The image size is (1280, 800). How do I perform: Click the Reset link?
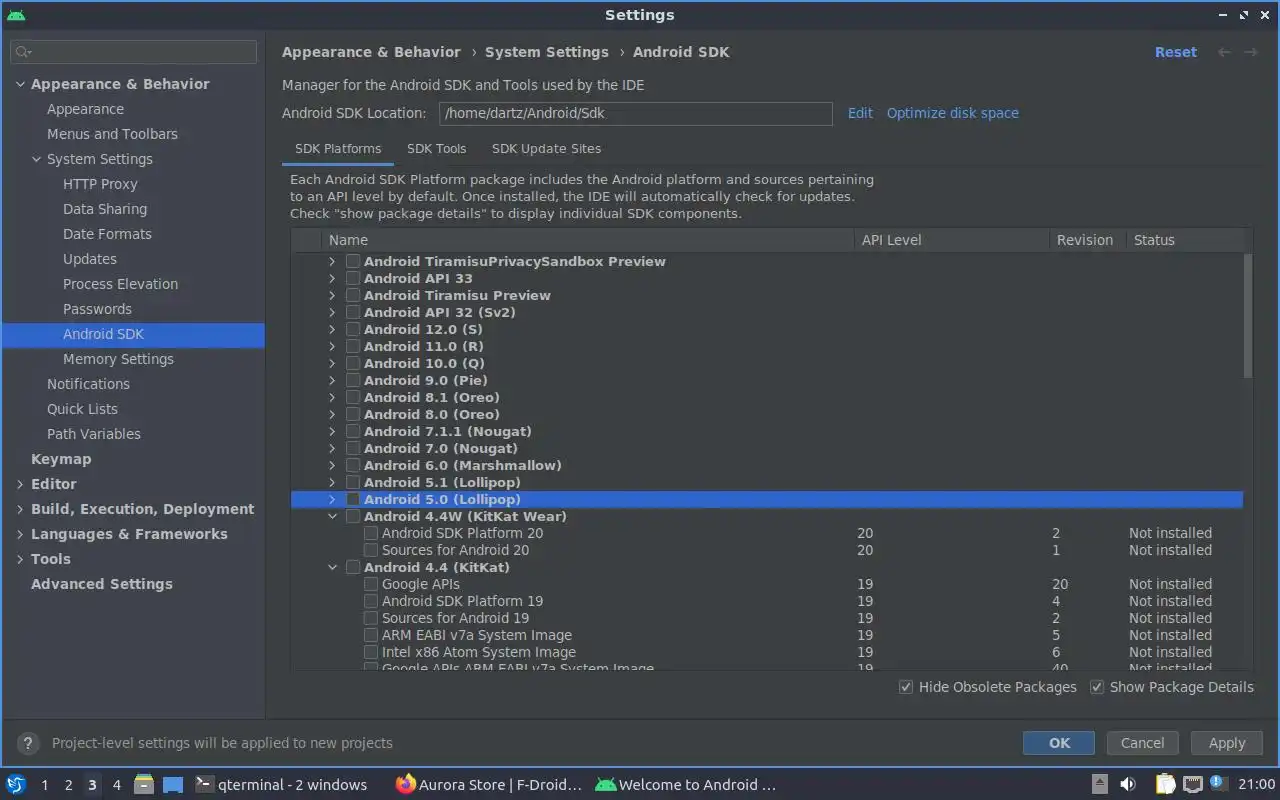pyautogui.click(x=1175, y=52)
